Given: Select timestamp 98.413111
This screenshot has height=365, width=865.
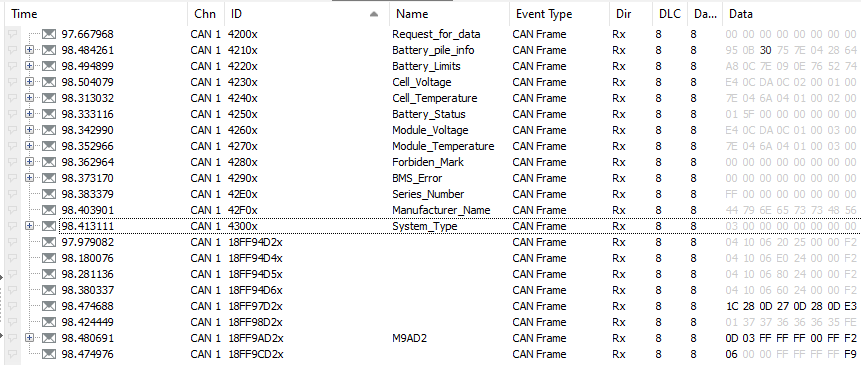Looking at the screenshot, I should (x=88, y=226).
